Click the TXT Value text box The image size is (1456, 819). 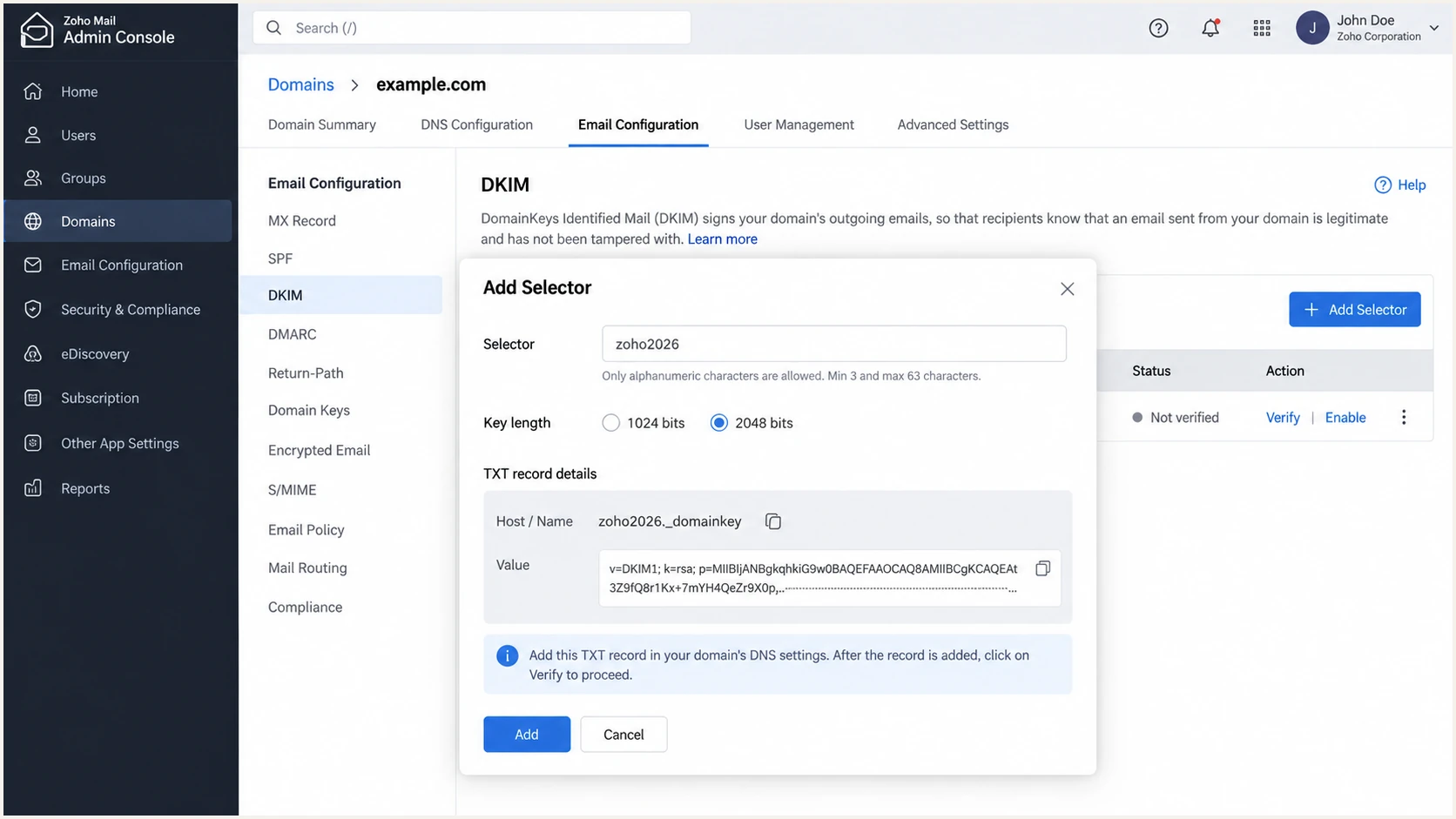coord(830,578)
